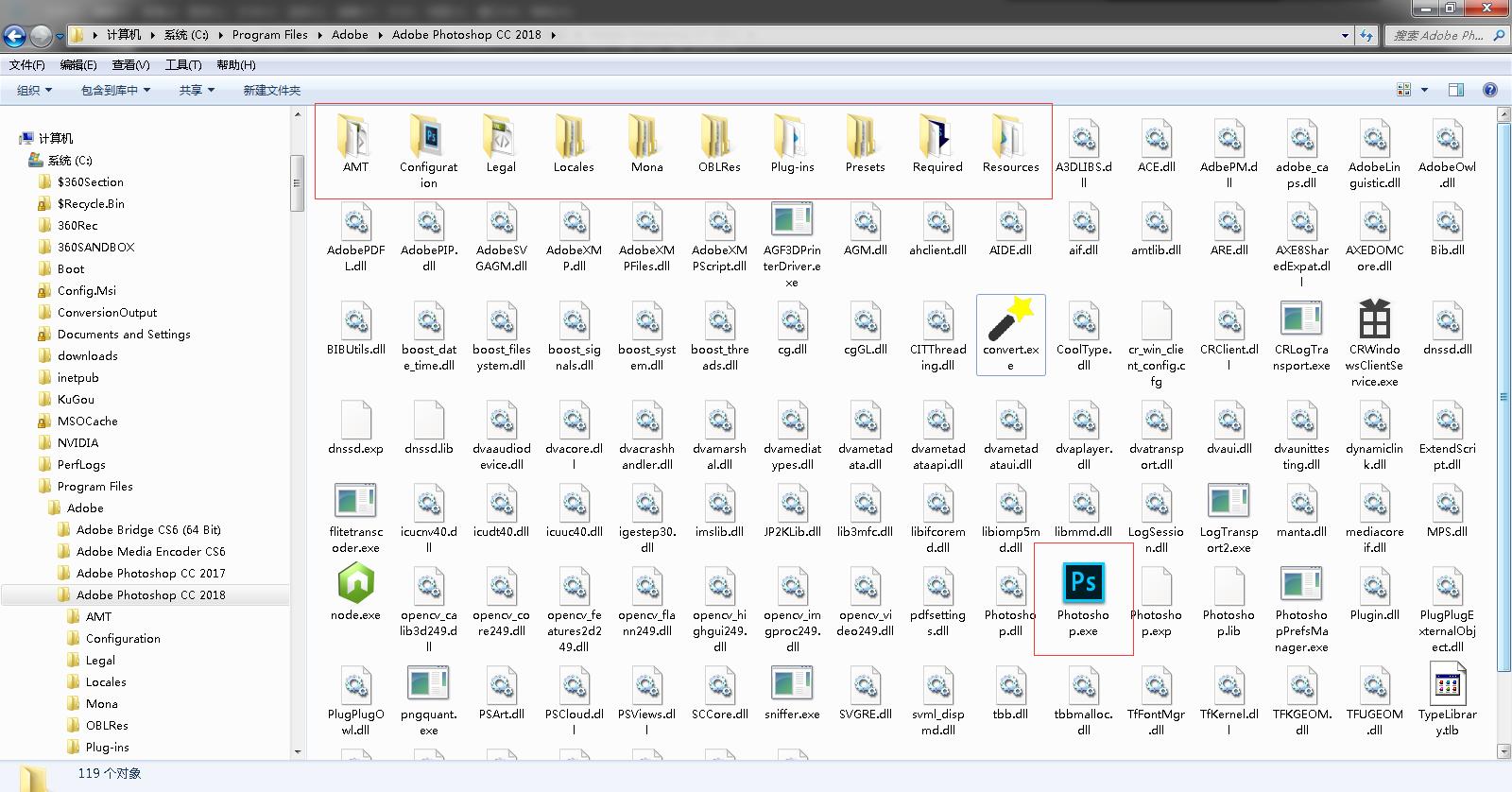Select the convert.exe wand icon
The width and height of the screenshot is (1512, 792).
tap(1010, 319)
